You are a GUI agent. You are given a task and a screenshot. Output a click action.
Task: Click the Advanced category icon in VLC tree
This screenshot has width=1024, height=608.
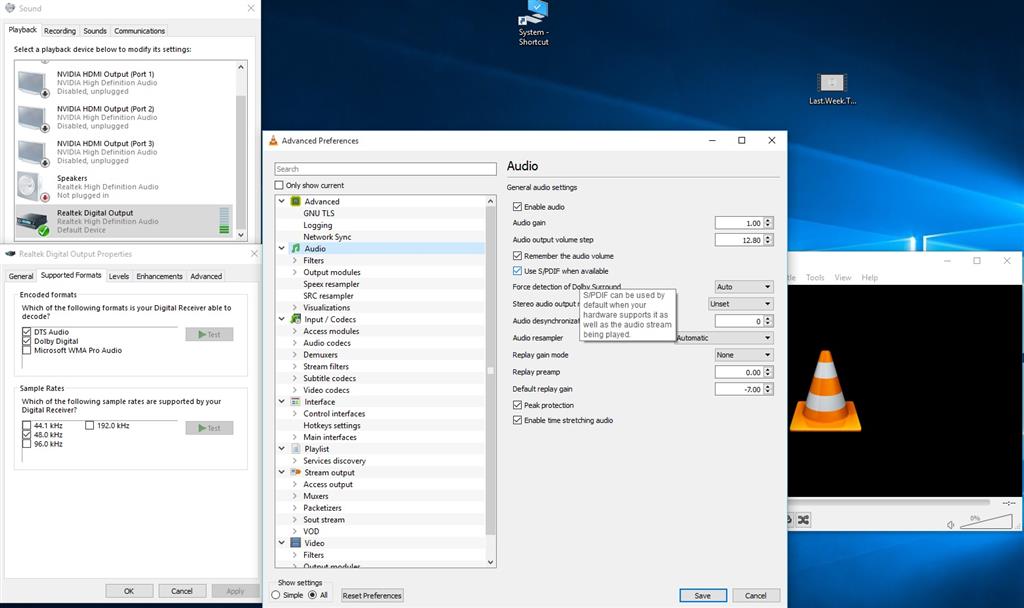point(295,201)
